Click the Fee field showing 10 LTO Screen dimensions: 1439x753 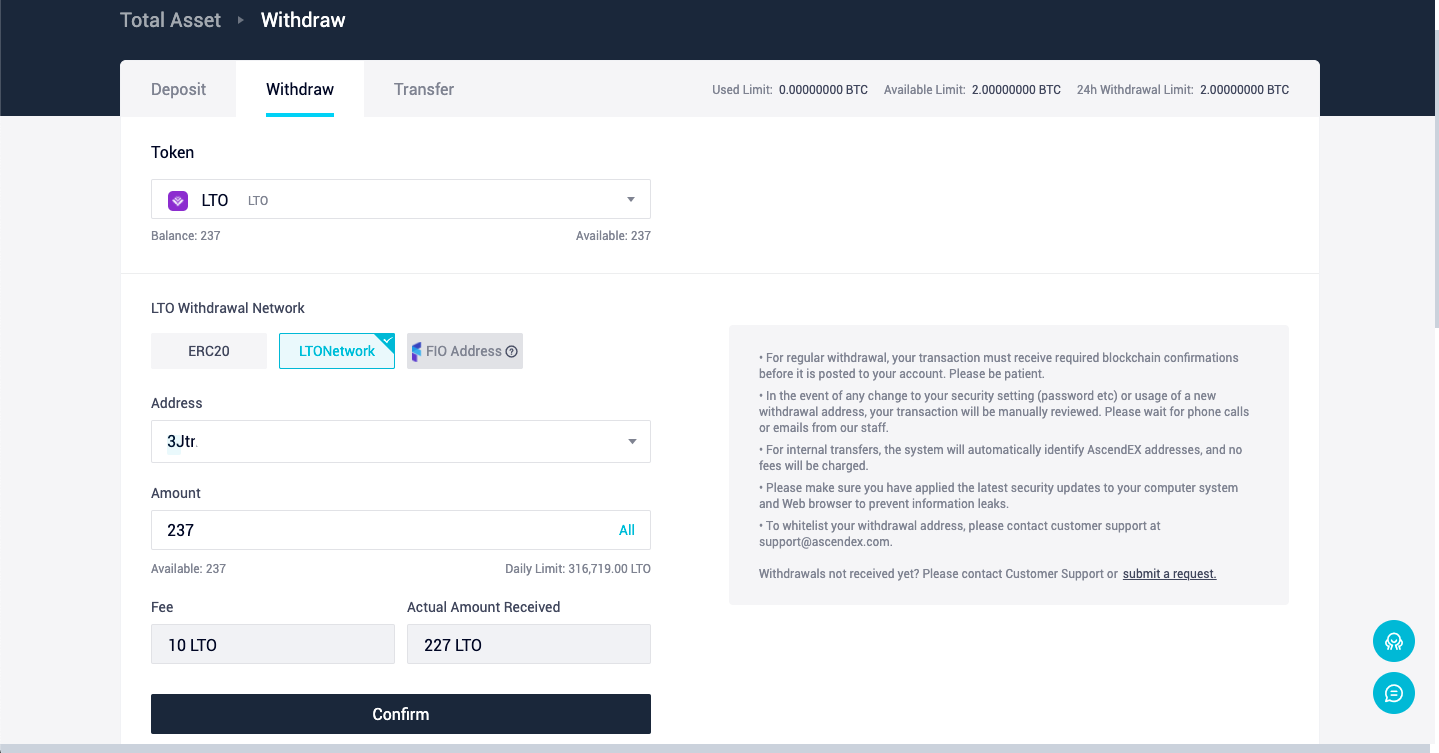click(273, 644)
